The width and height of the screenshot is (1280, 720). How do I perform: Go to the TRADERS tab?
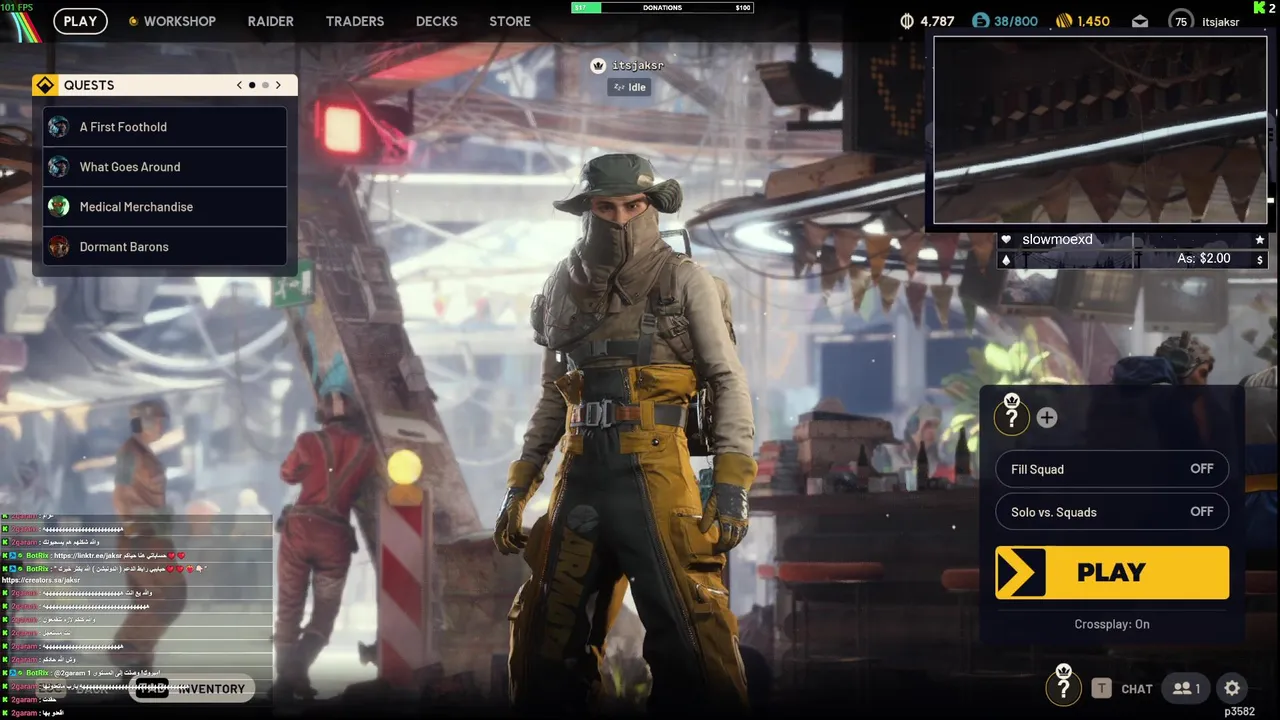pyautogui.click(x=355, y=21)
